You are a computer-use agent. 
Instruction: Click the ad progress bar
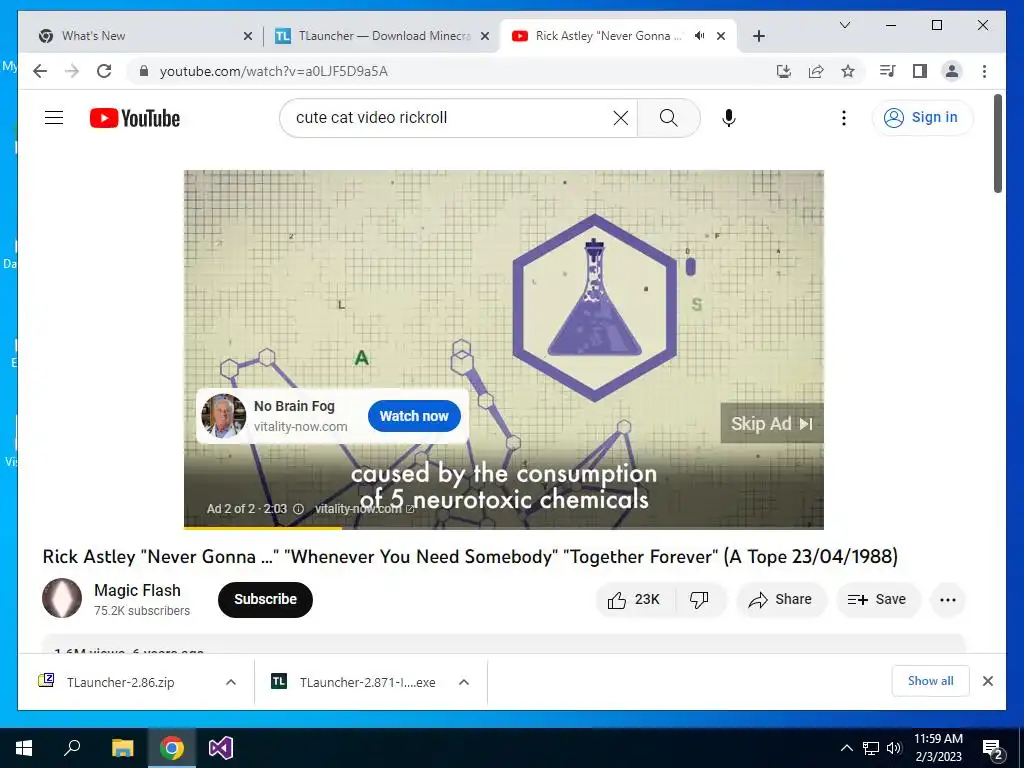pyautogui.click(x=504, y=527)
